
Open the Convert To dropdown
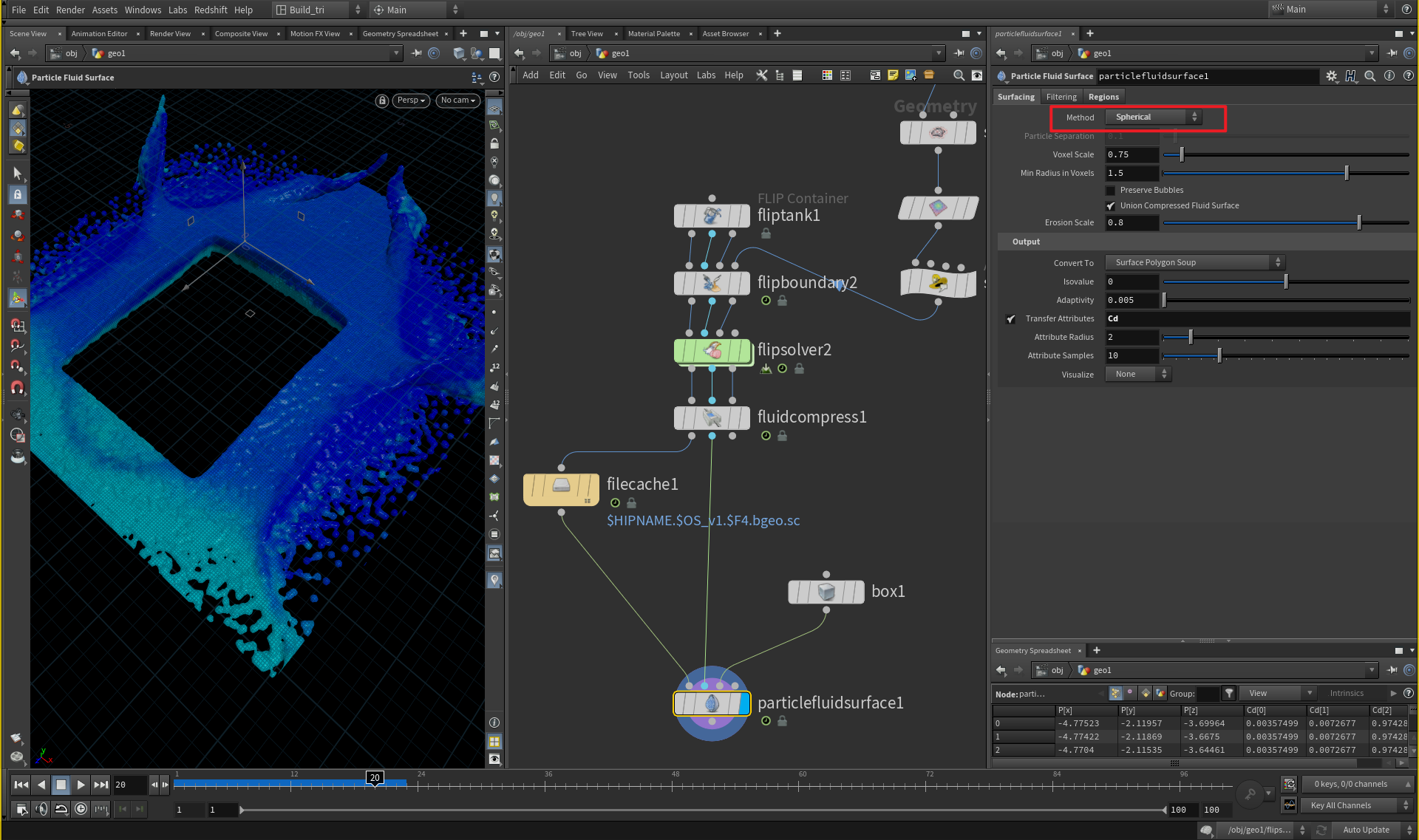pyautogui.click(x=1193, y=262)
